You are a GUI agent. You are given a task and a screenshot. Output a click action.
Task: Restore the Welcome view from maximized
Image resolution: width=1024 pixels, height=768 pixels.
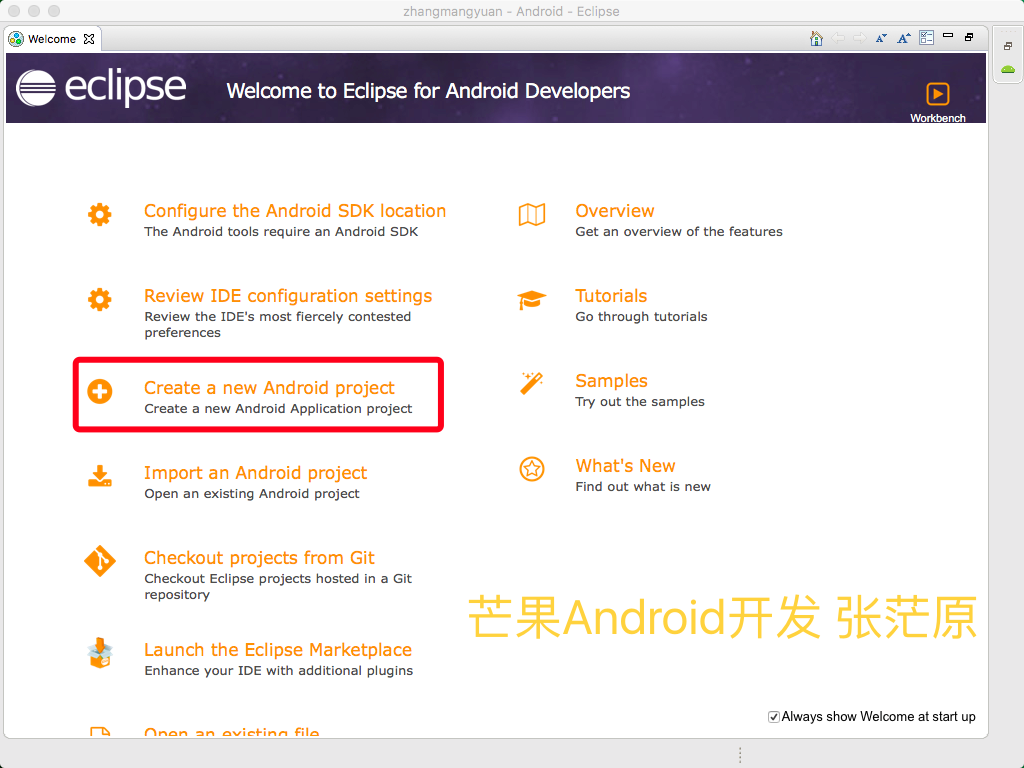tap(969, 37)
